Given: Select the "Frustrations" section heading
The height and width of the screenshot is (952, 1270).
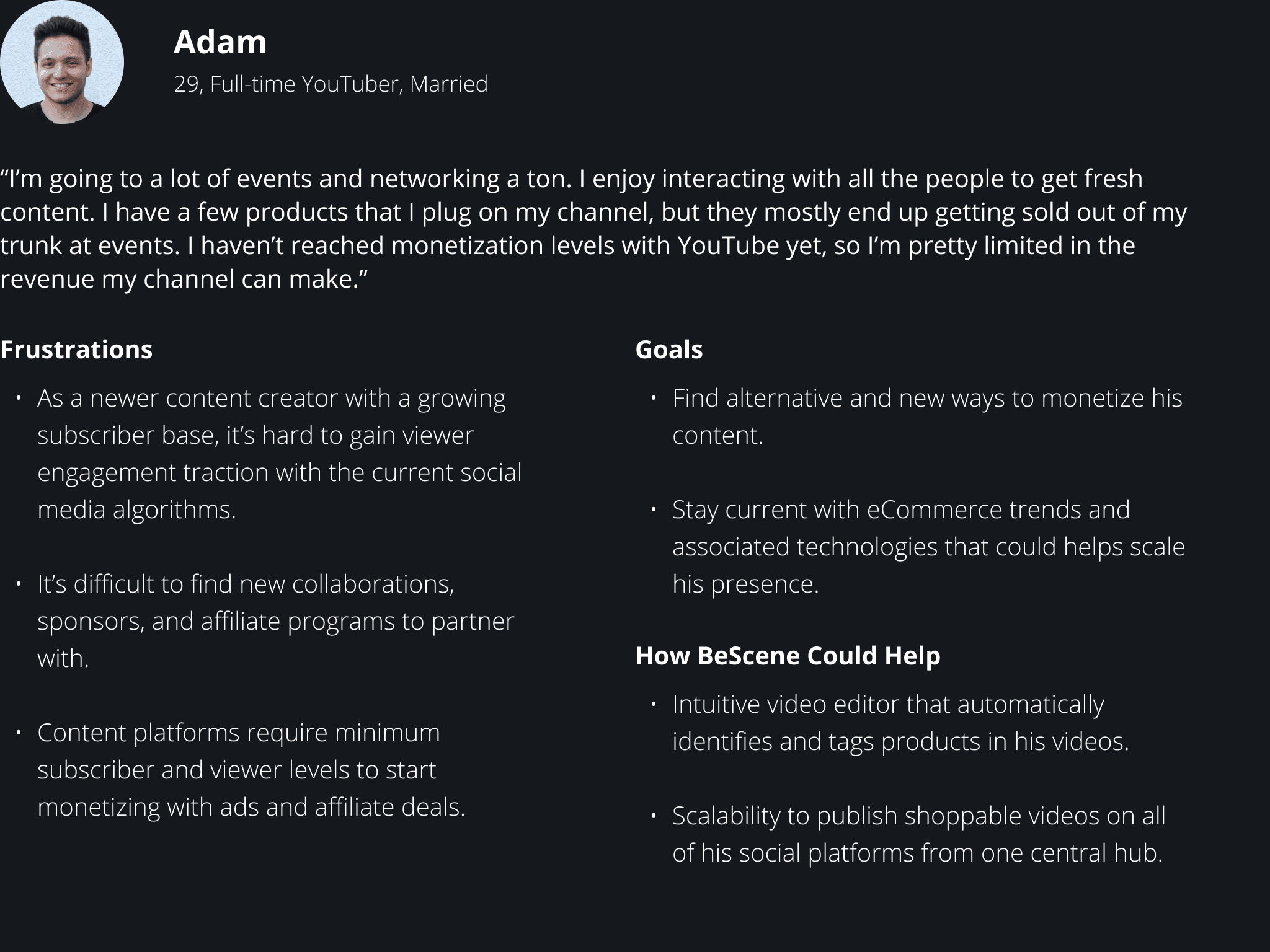Looking at the screenshot, I should click(76, 350).
